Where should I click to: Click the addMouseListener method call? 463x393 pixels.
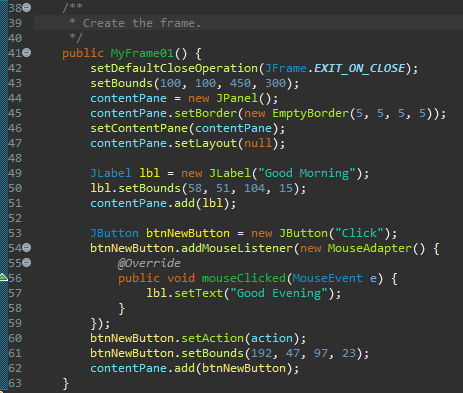237,248
